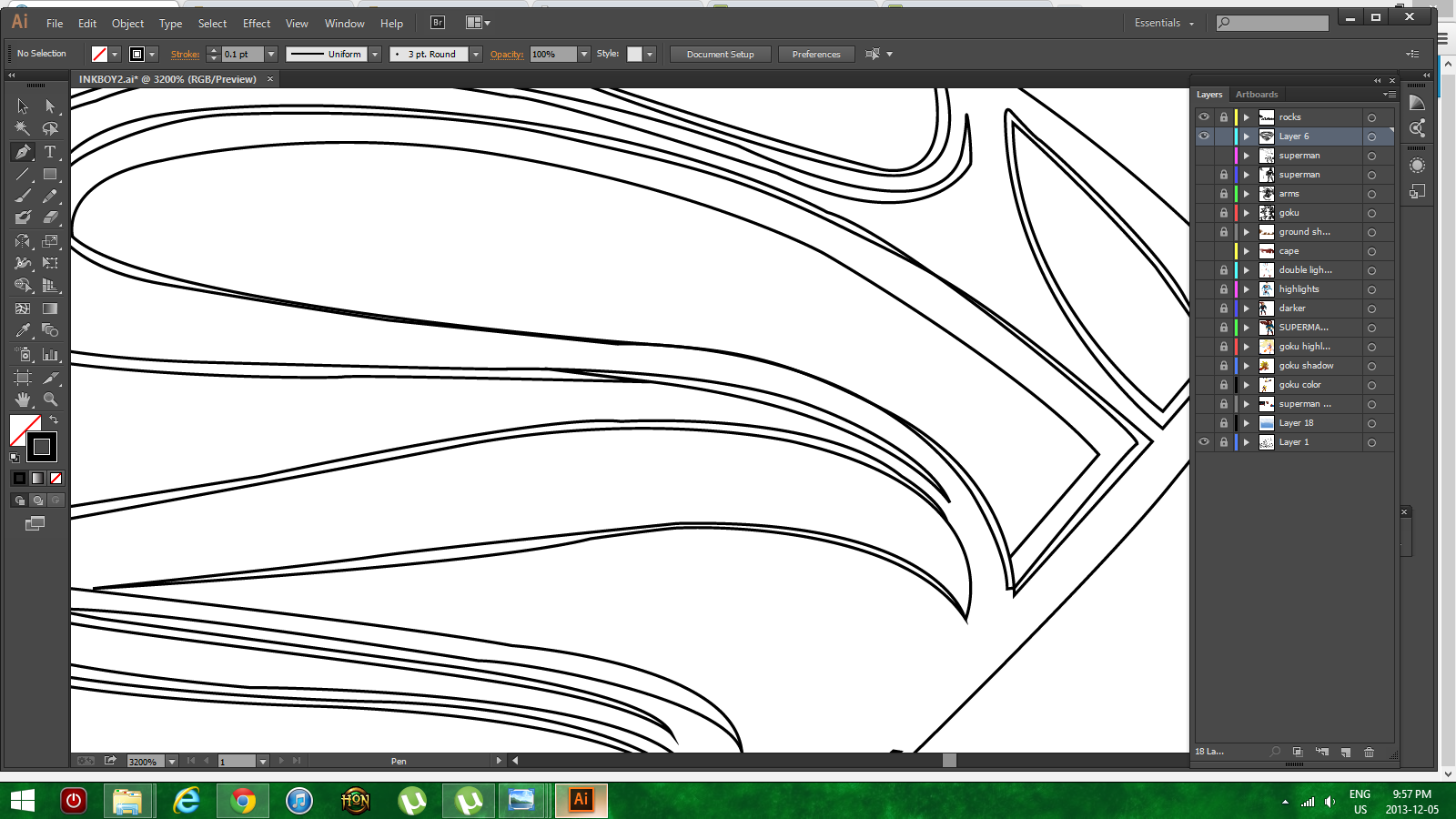The width and height of the screenshot is (1456, 819).
Task: Switch to the Artboards tab
Action: [x=1257, y=94]
